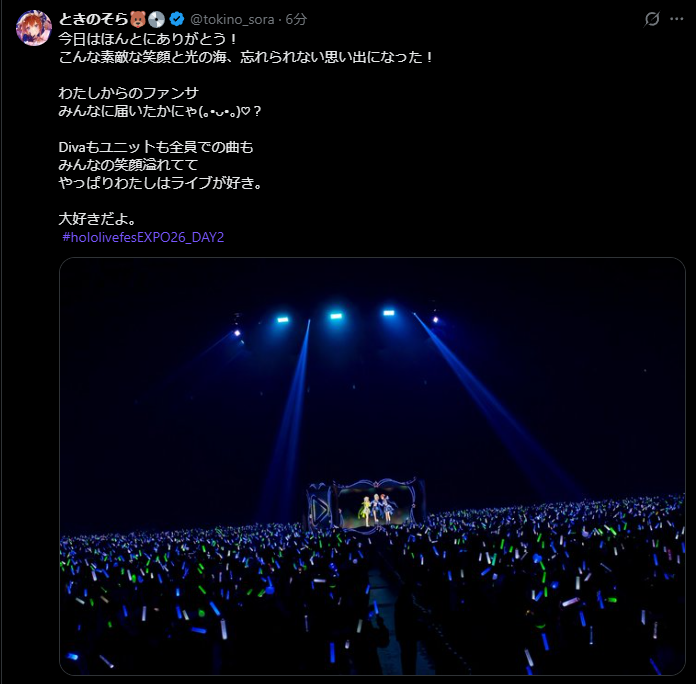This screenshot has width=696, height=684.
Task: Open the Grok explain-post icon
Action: pos(652,19)
